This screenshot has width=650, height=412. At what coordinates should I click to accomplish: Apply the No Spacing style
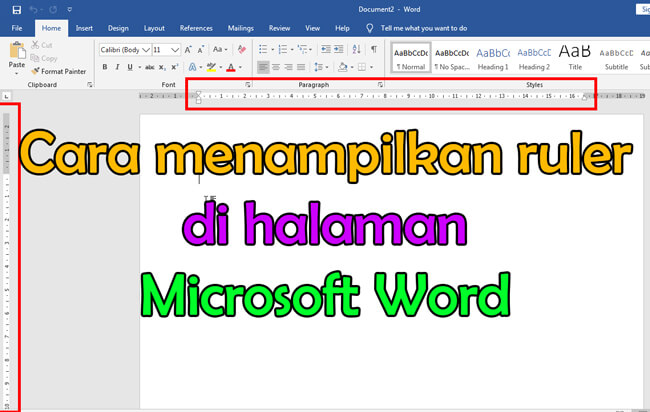[452, 58]
